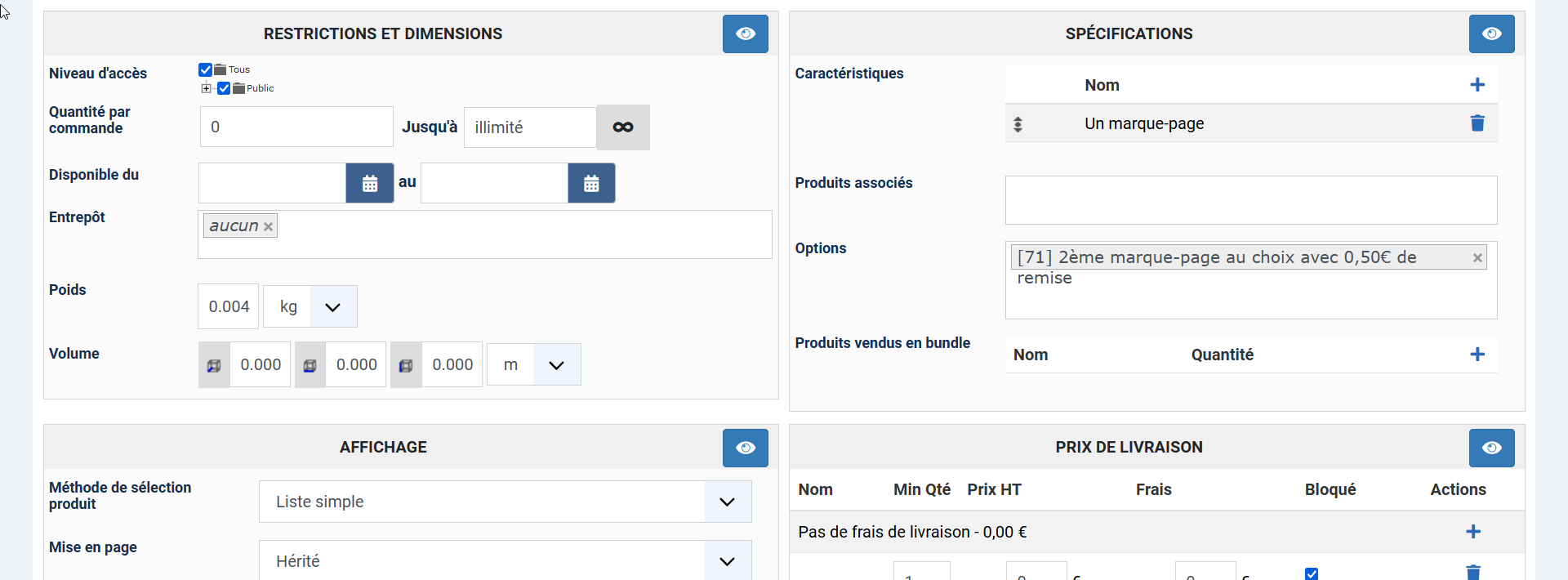
Task: Add a new characteristic with plus icon
Action: 1477,85
